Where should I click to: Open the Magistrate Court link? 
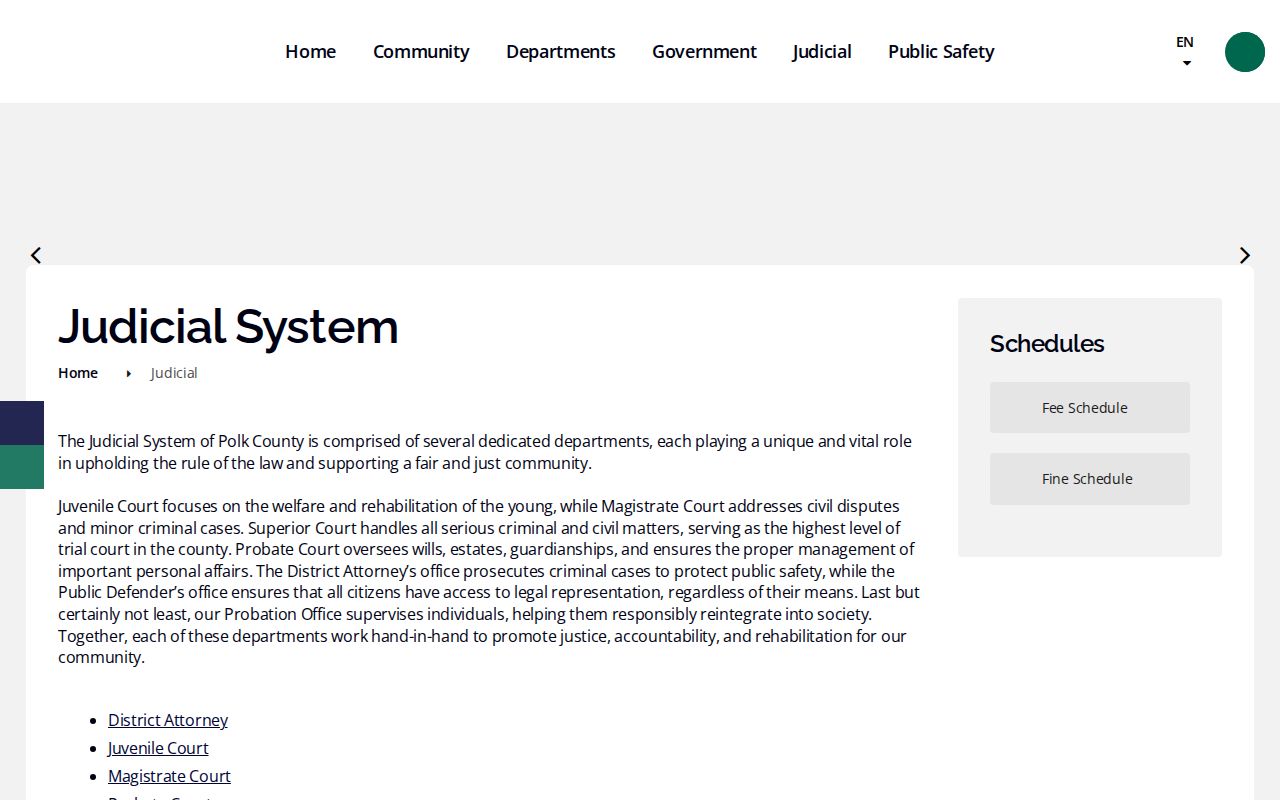(169, 776)
